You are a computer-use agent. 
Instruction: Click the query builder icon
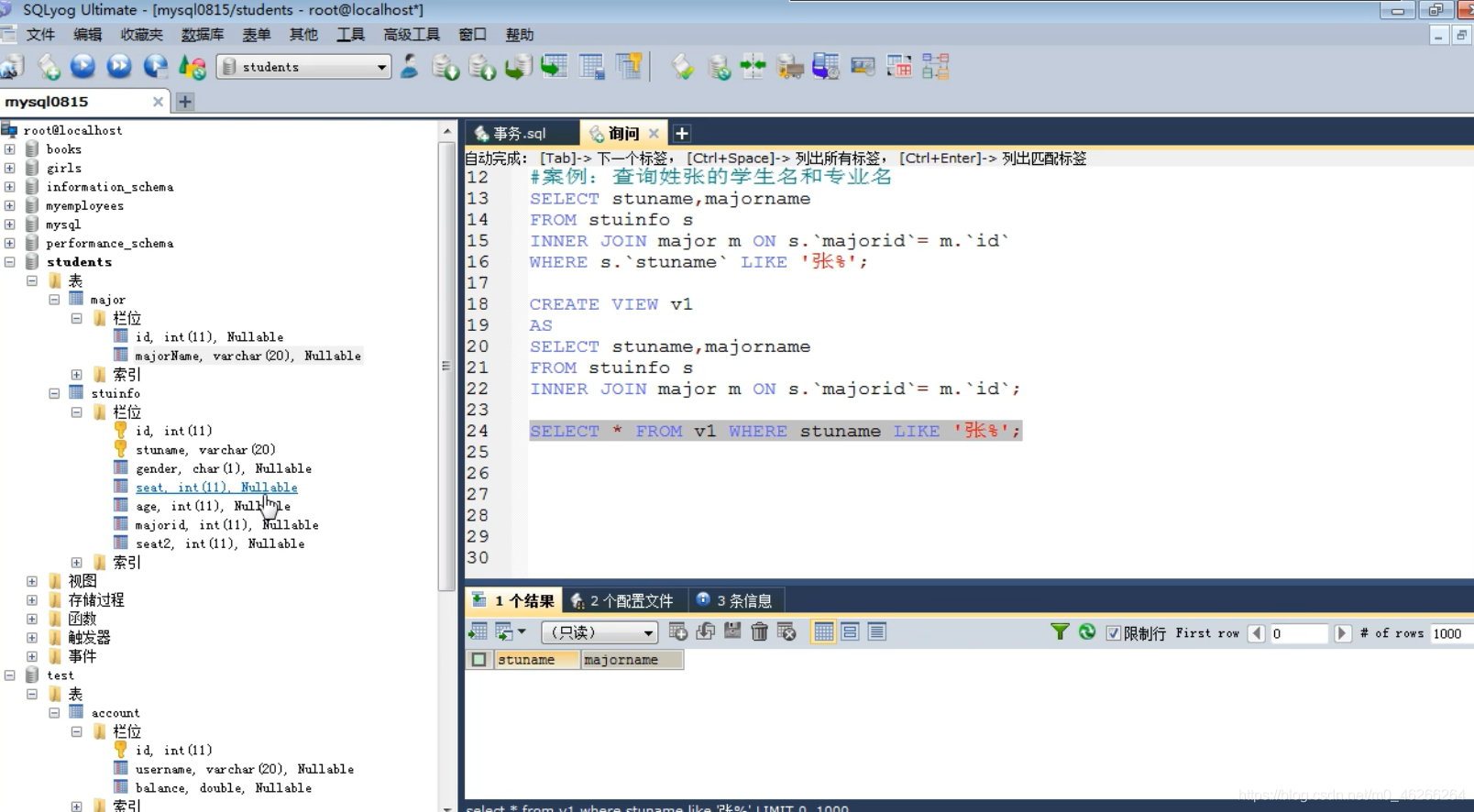pos(898,66)
